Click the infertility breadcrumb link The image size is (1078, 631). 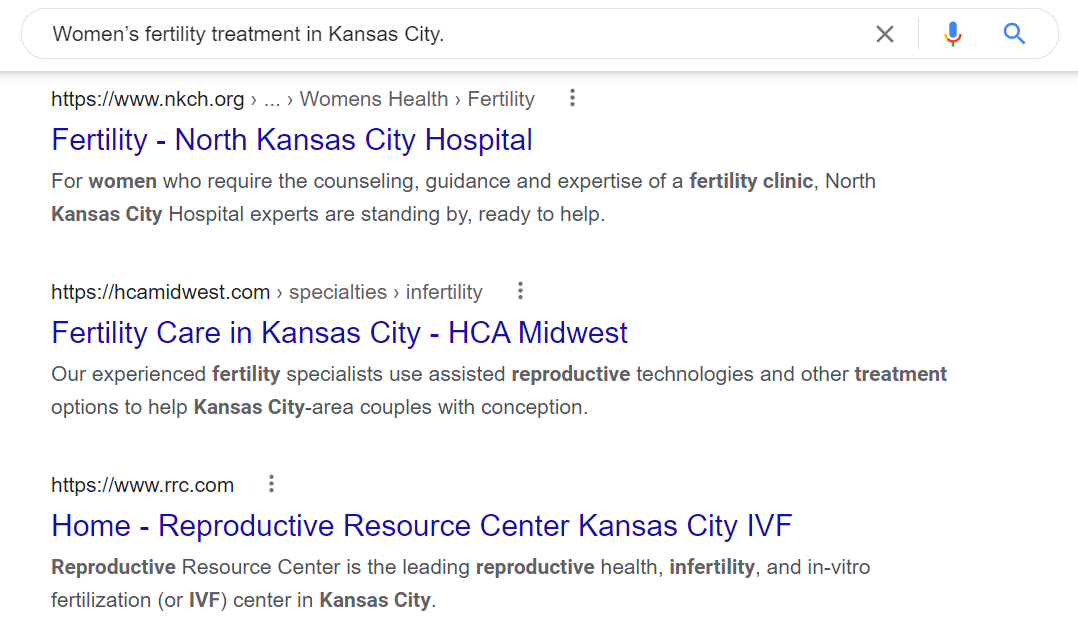point(444,291)
